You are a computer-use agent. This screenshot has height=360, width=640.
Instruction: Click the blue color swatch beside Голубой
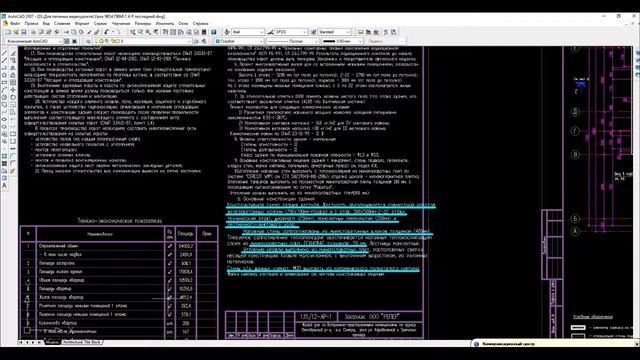(x=218, y=41)
